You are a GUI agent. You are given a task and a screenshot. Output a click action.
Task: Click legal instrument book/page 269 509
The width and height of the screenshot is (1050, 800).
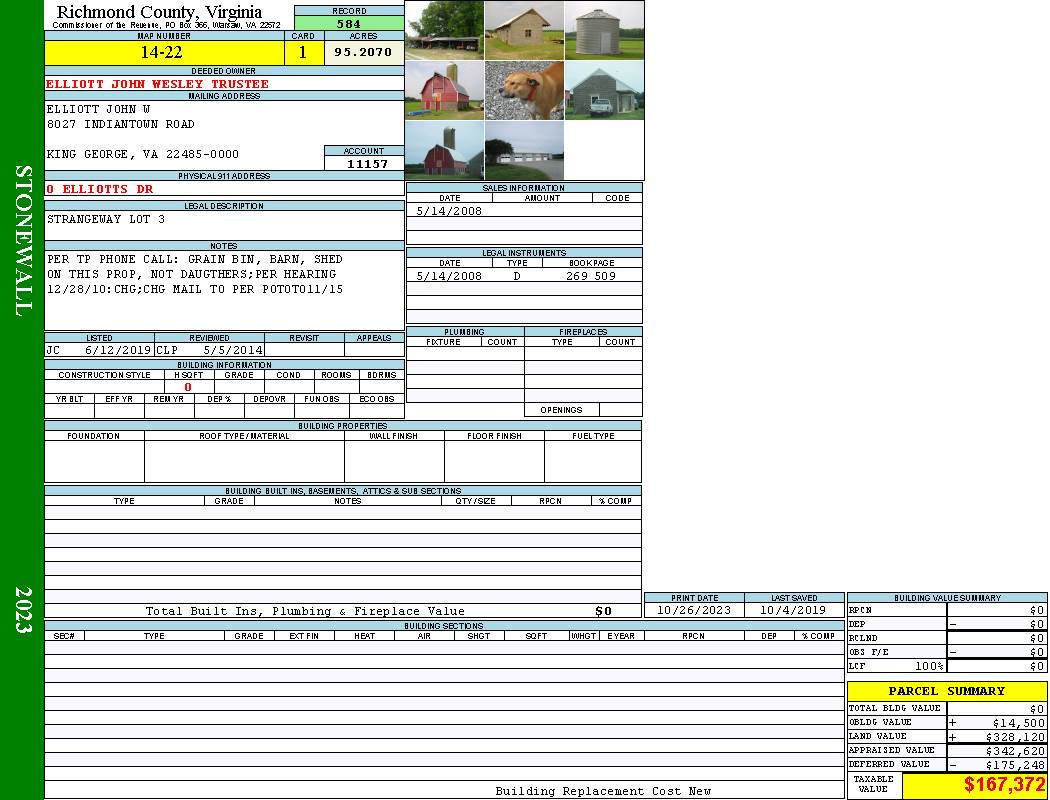pos(591,276)
